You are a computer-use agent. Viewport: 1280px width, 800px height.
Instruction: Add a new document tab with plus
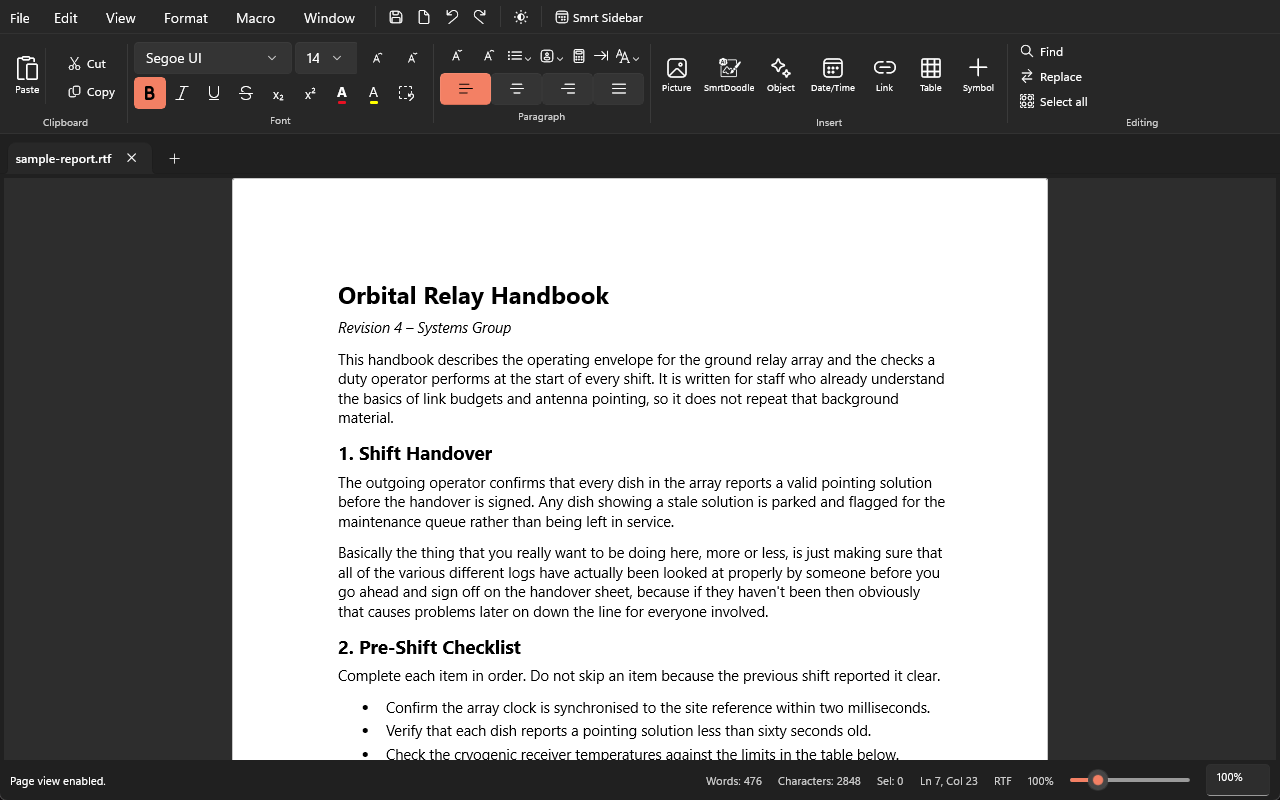[174, 158]
